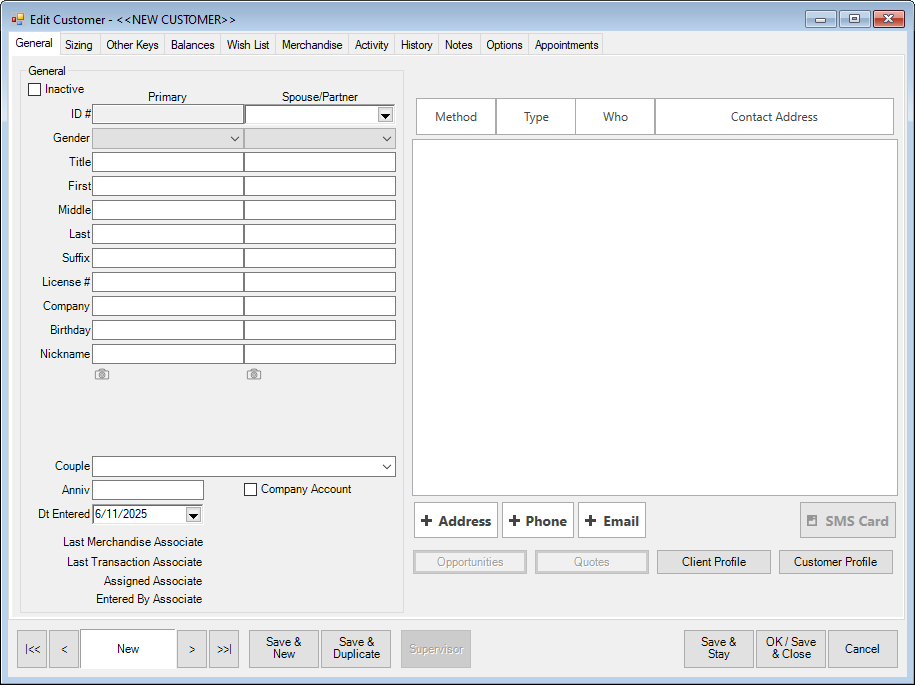
Task: Add a new Phone contact
Action: pyautogui.click(x=538, y=521)
